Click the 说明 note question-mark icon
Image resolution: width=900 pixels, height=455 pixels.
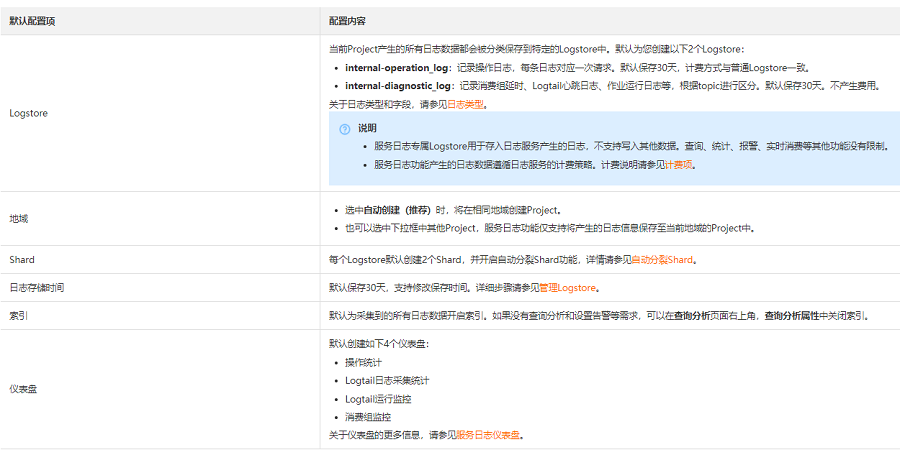344,129
